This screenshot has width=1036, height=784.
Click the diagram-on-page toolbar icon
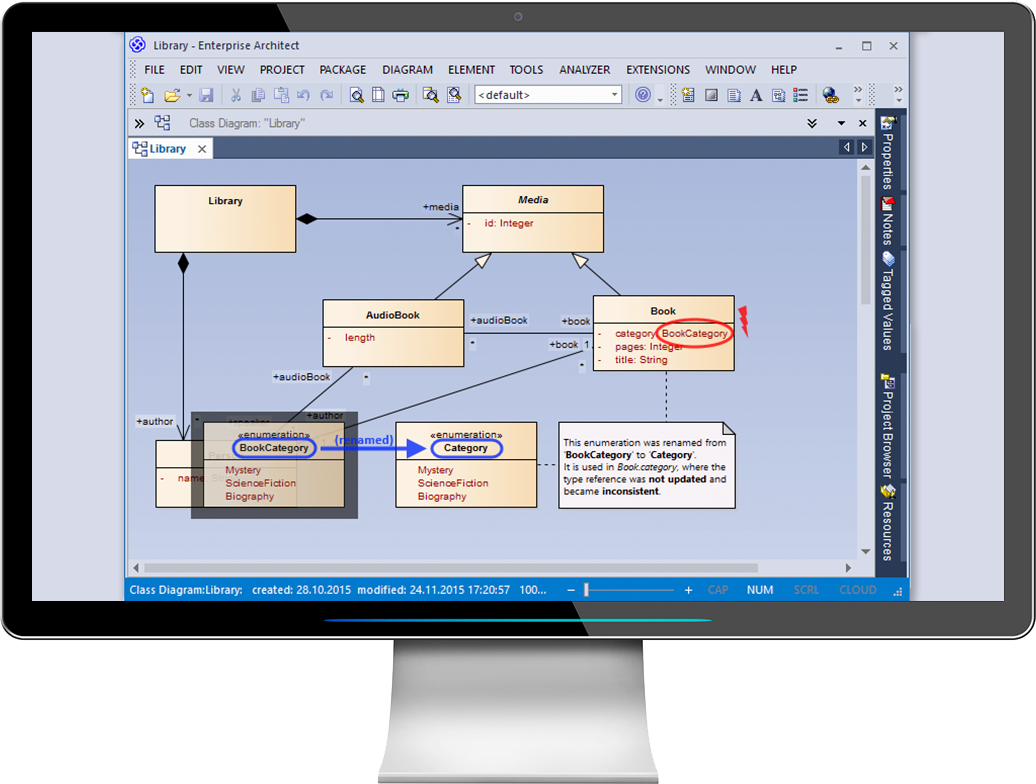click(x=778, y=95)
